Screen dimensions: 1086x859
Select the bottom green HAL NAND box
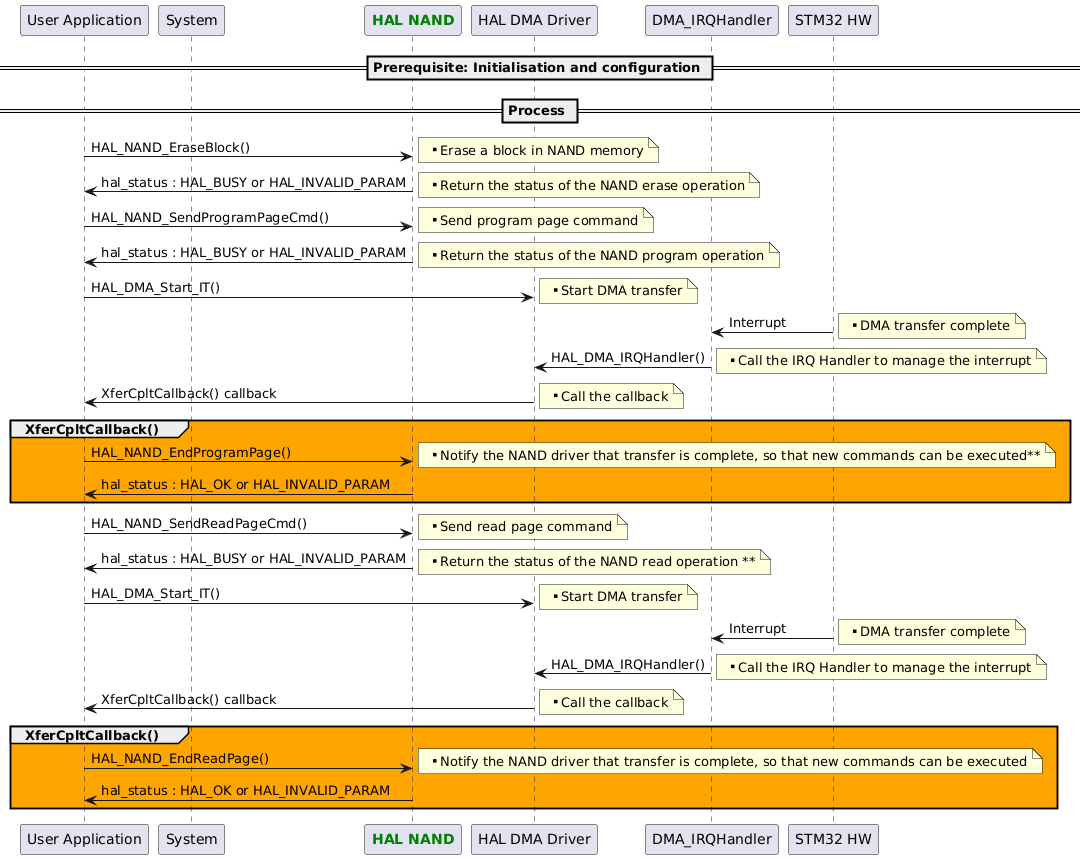pyautogui.click(x=413, y=839)
